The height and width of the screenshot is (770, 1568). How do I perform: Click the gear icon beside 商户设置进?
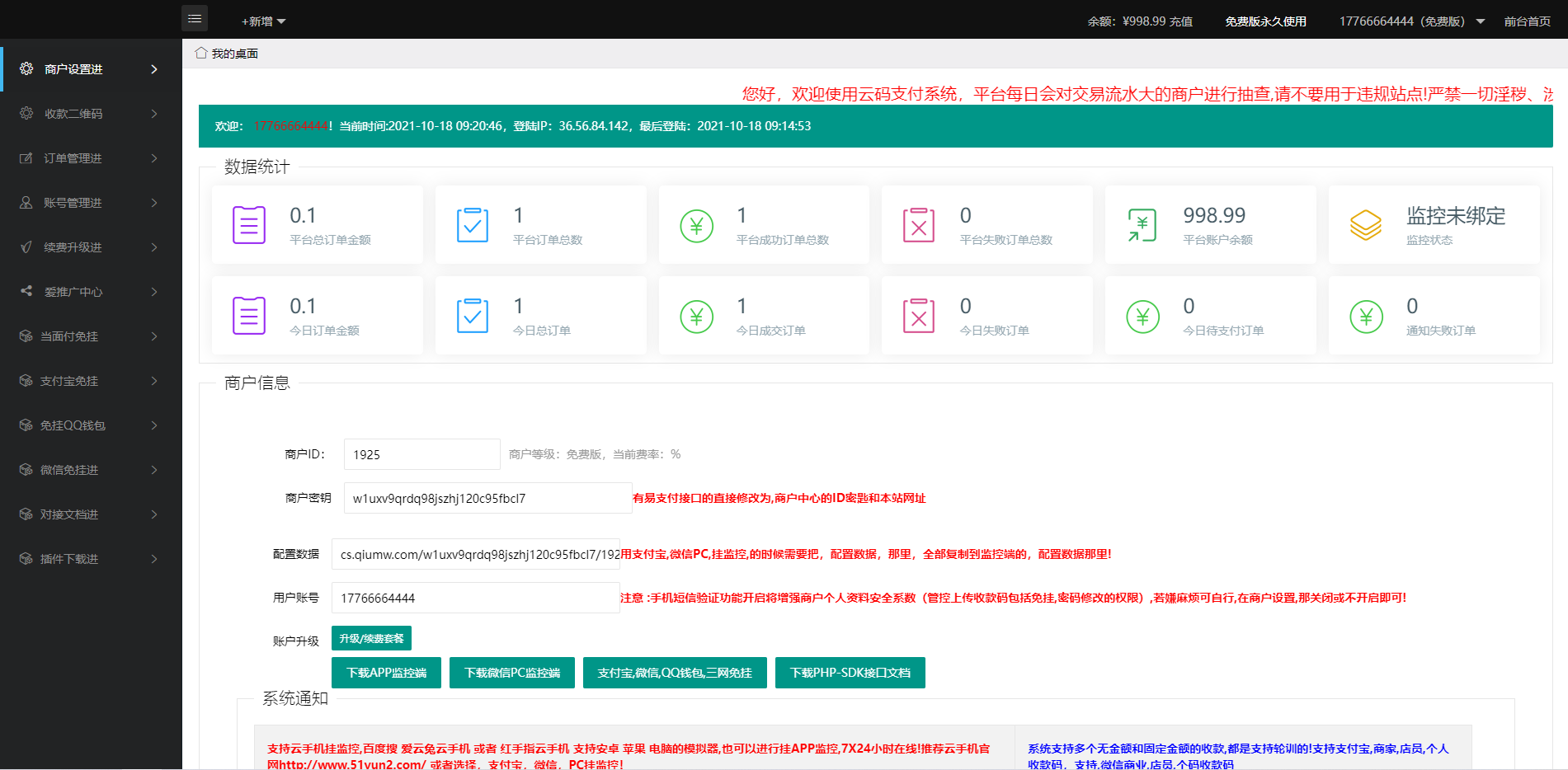tap(26, 68)
